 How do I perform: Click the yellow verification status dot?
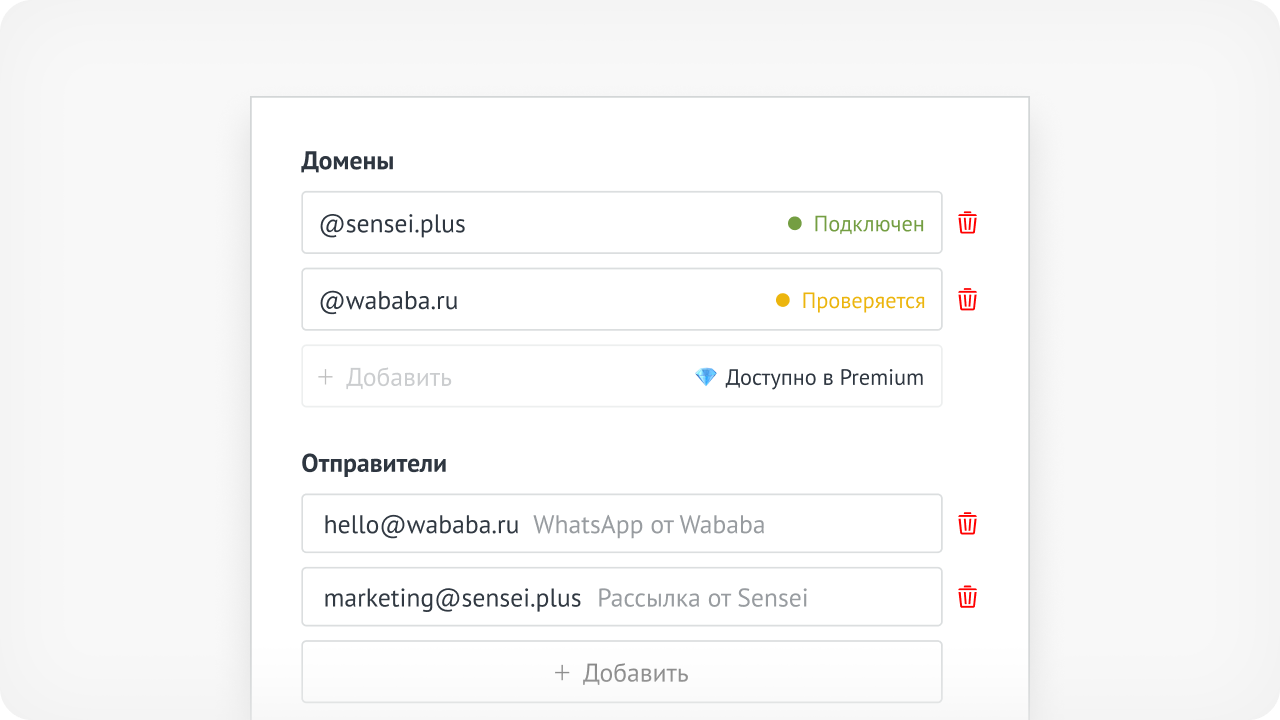point(783,300)
